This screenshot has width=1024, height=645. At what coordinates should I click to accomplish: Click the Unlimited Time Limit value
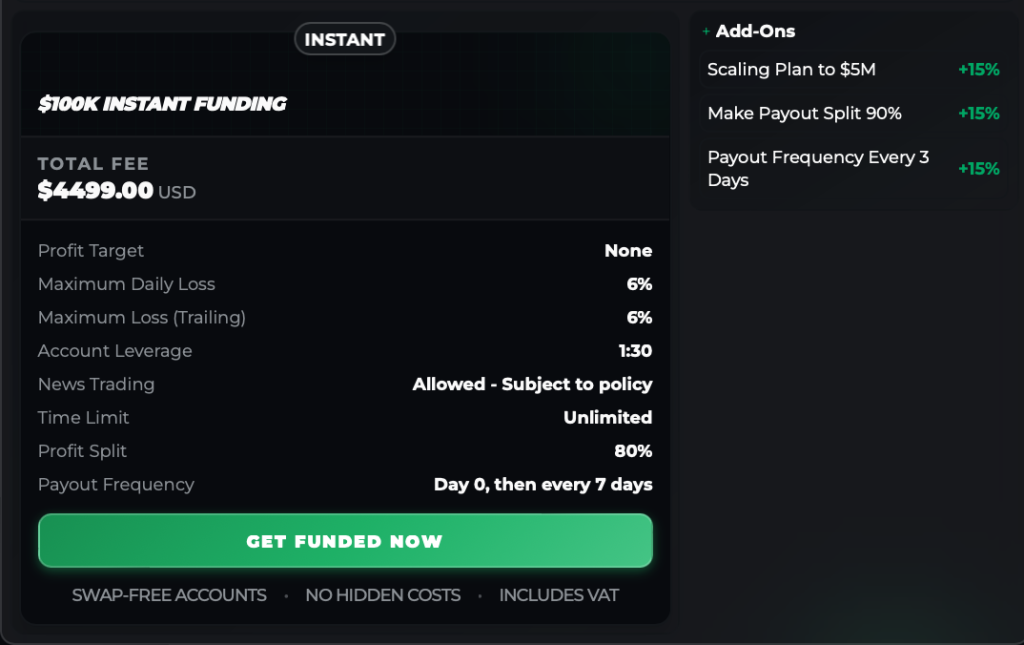(607, 418)
